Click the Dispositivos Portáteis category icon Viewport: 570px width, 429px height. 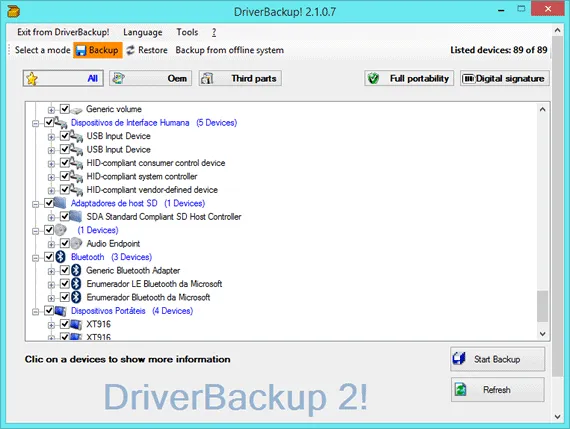click(x=60, y=311)
